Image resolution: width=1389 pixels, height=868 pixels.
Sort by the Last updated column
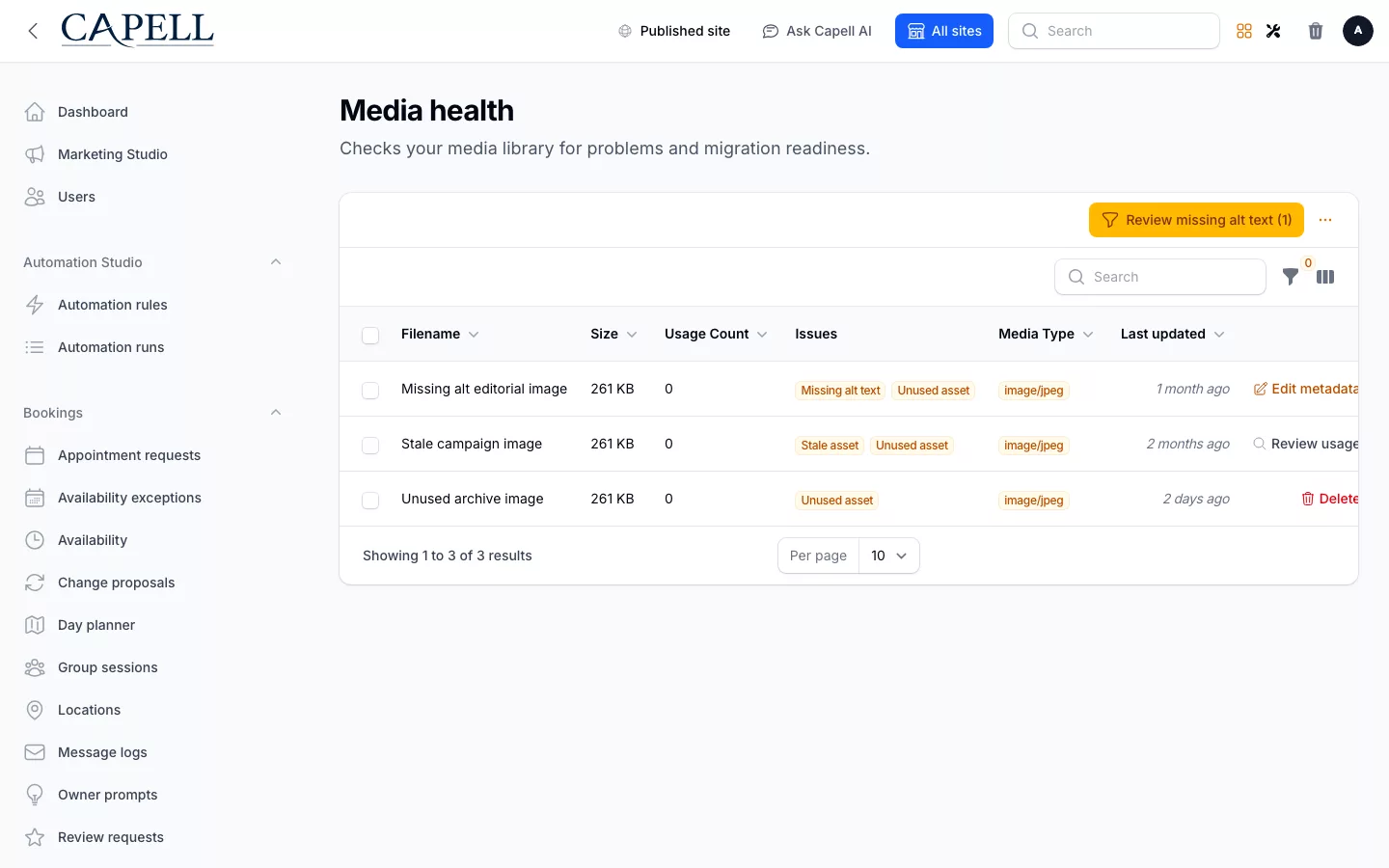coord(1172,334)
